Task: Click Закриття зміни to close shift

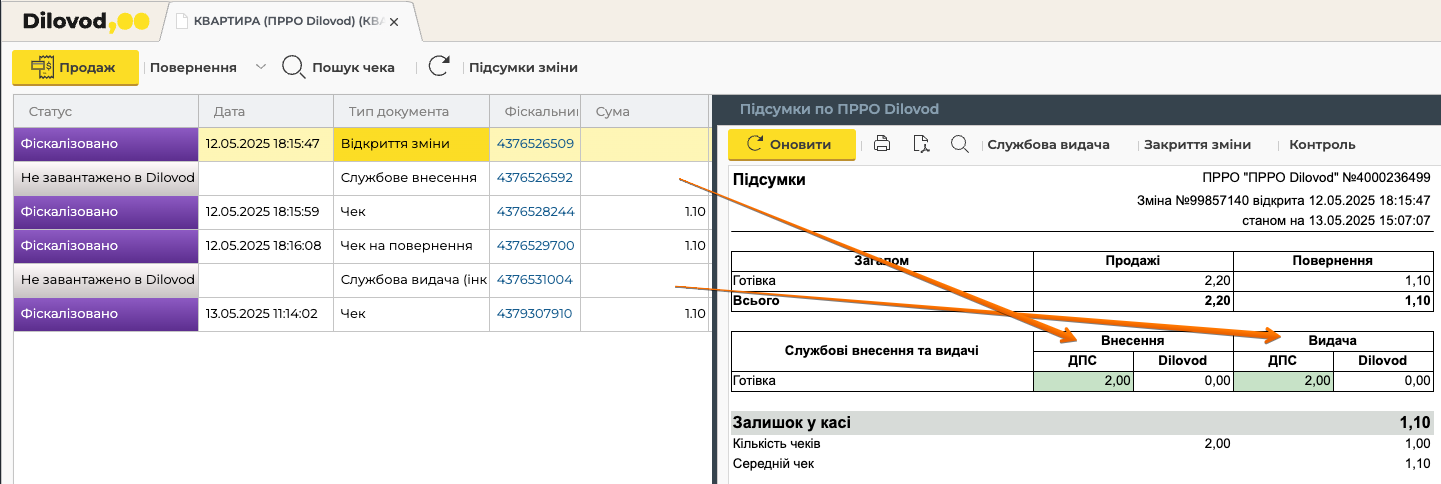Action: (1197, 144)
